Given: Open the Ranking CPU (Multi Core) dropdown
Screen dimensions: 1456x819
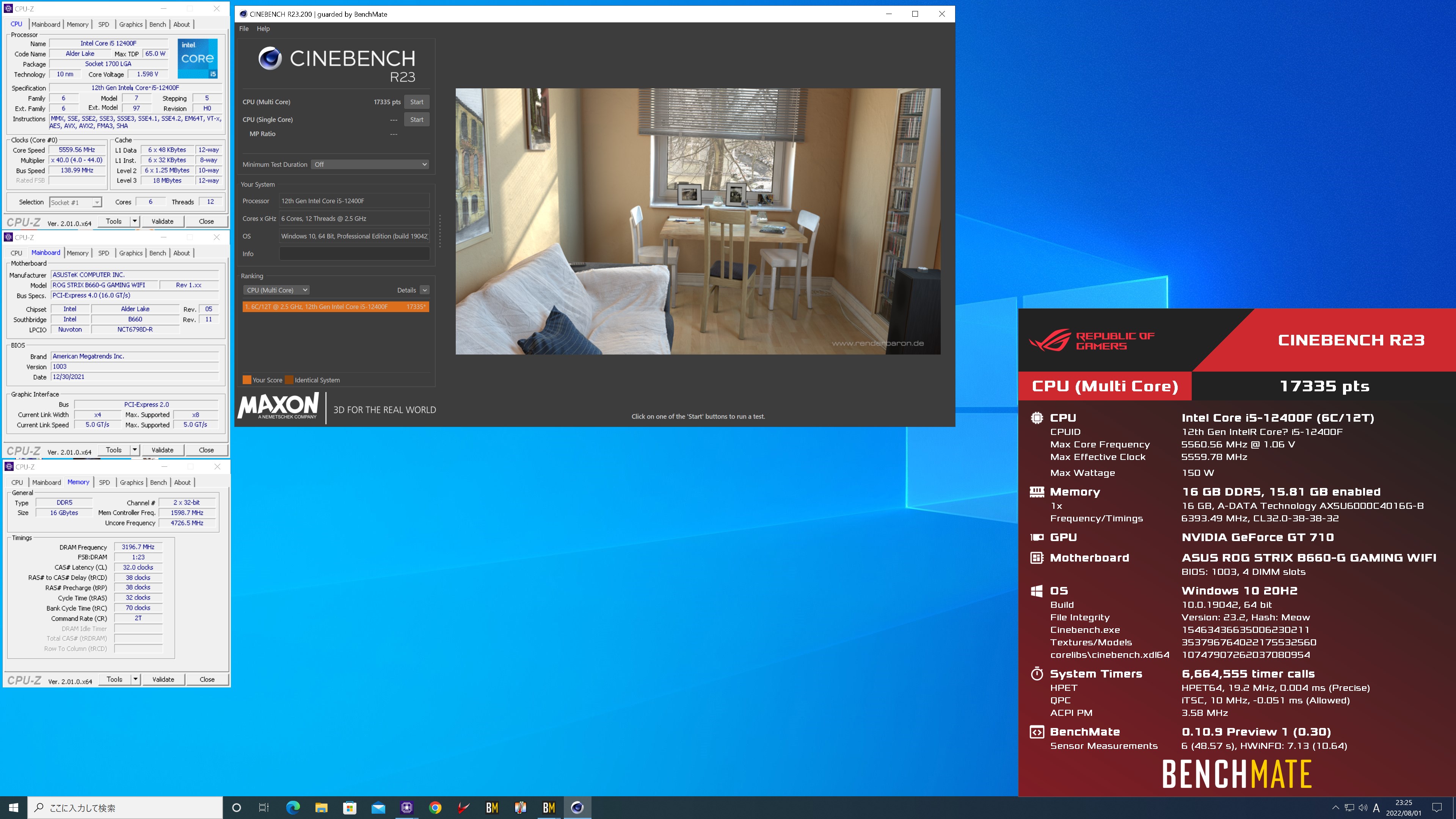Looking at the screenshot, I should pyautogui.click(x=276, y=290).
